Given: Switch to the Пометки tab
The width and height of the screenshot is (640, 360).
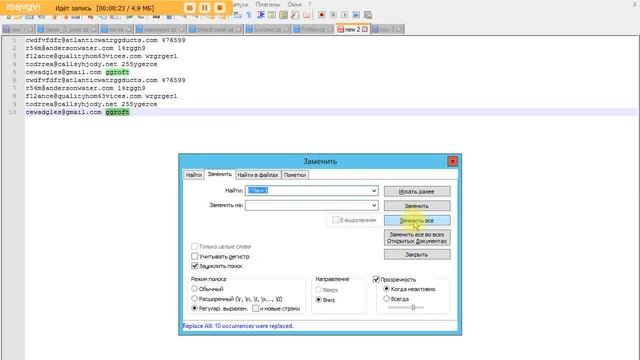Looking at the screenshot, I should 295,175.
